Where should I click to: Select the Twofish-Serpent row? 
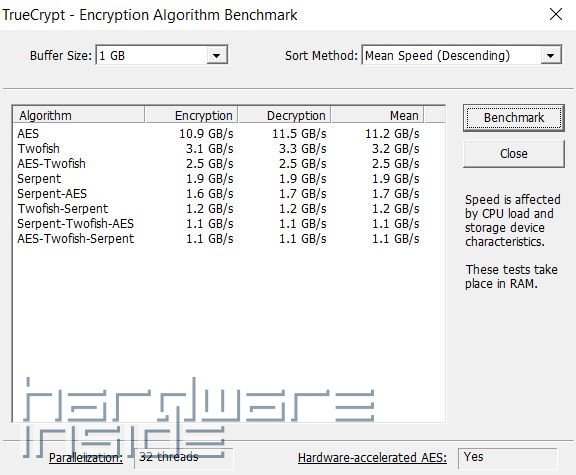click(x=228, y=209)
